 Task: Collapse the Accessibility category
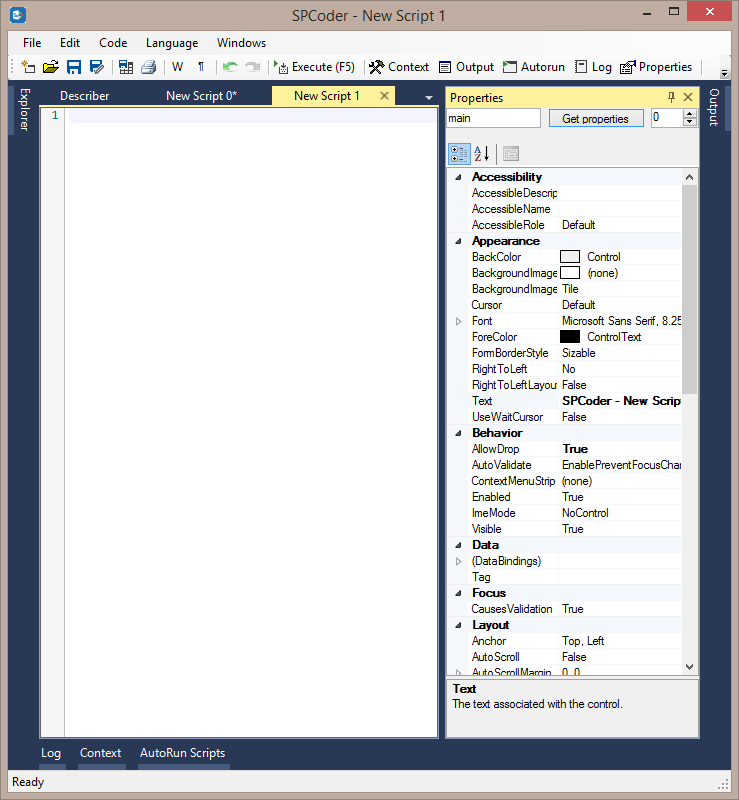pos(458,177)
